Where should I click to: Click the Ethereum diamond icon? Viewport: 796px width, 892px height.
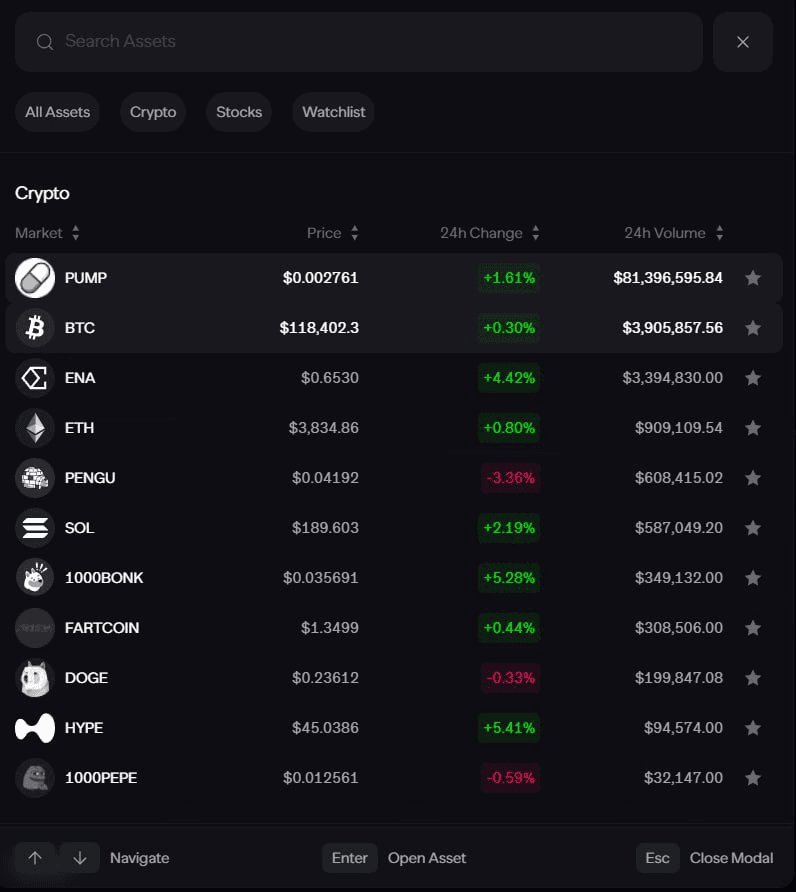coord(35,428)
